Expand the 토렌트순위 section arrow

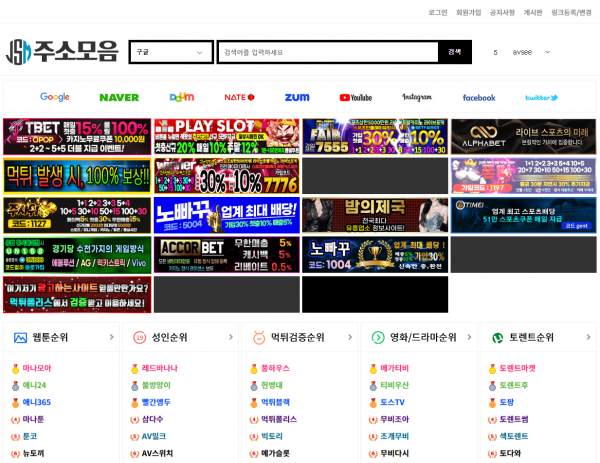coord(589,337)
